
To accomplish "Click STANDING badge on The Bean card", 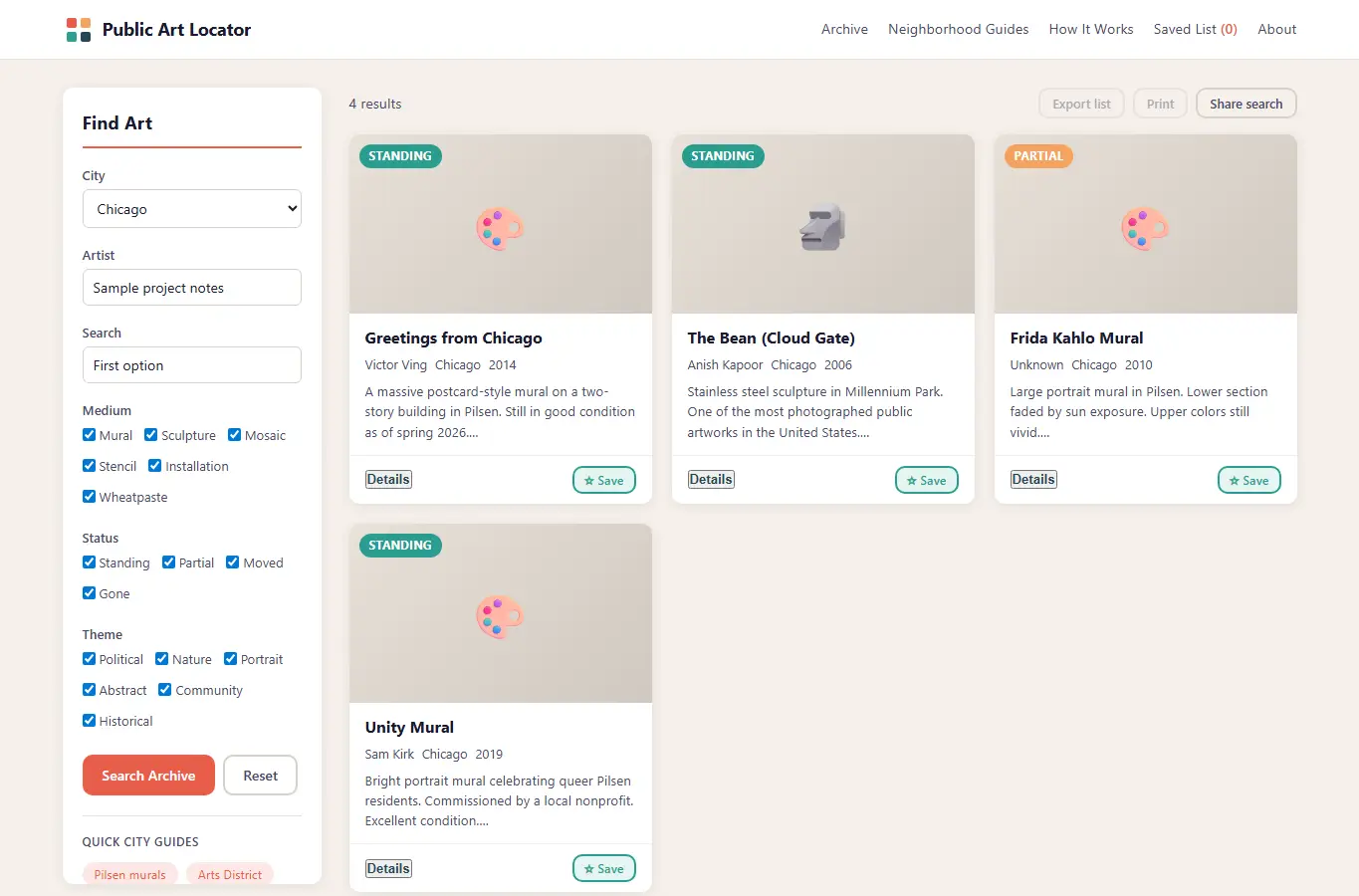I will coord(723,156).
